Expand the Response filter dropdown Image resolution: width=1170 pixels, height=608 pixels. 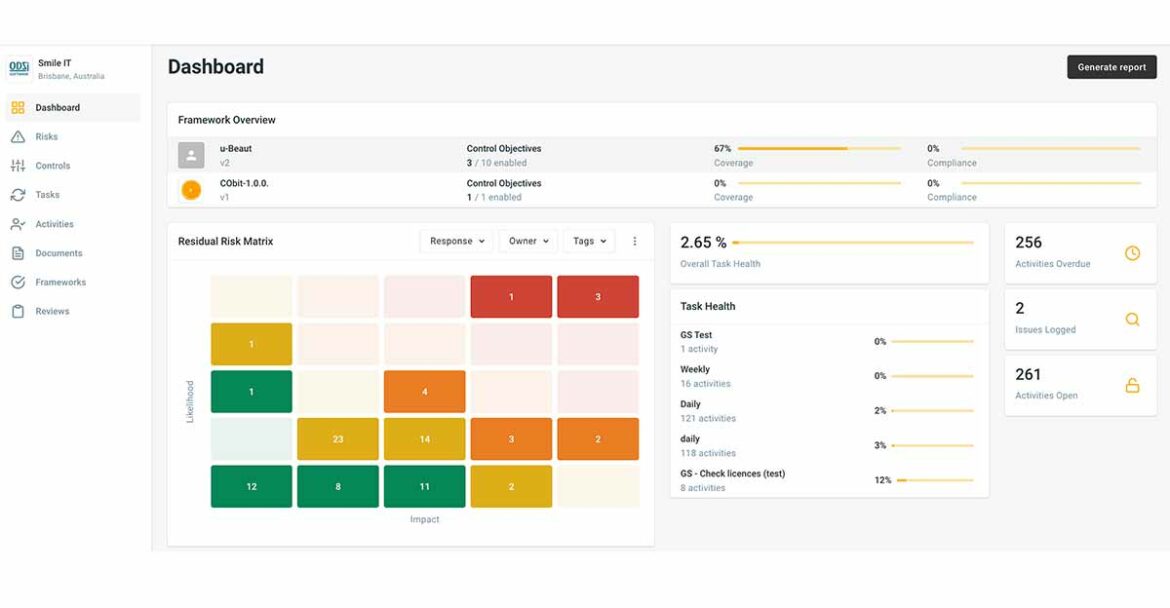click(457, 241)
